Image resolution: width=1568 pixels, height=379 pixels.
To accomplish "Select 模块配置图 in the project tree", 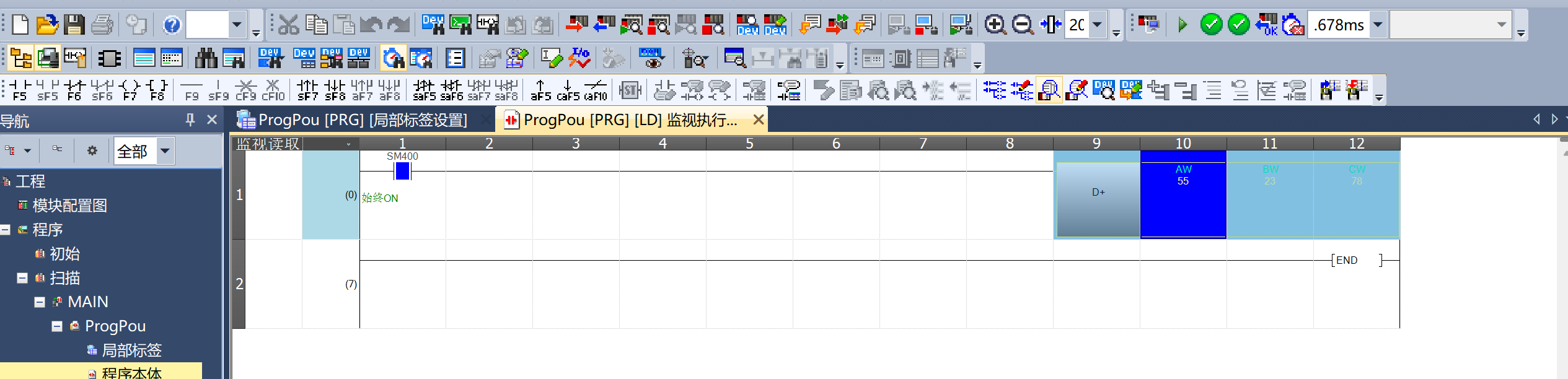I will click(69, 206).
